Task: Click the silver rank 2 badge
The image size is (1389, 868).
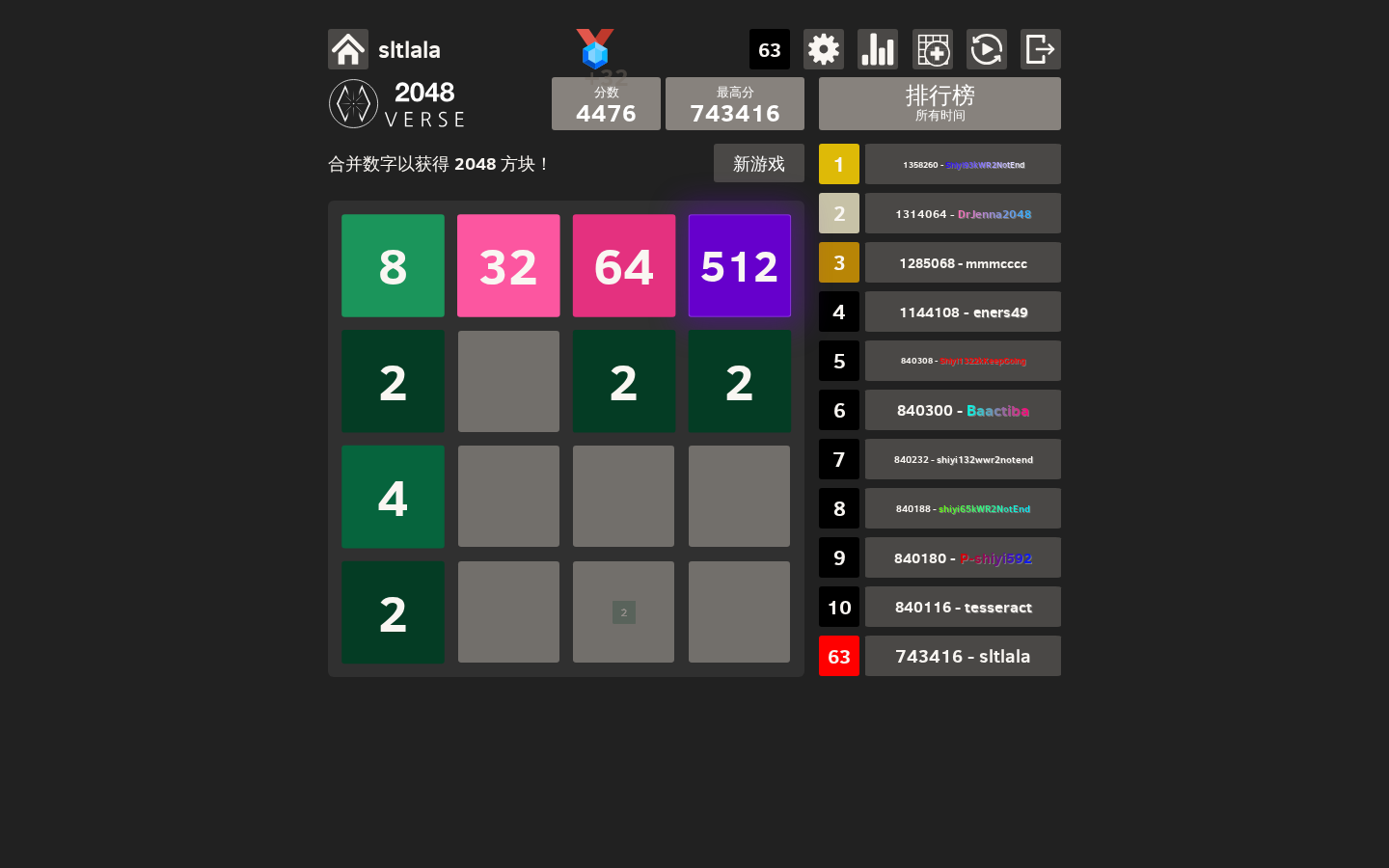Action: pyautogui.click(x=839, y=213)
